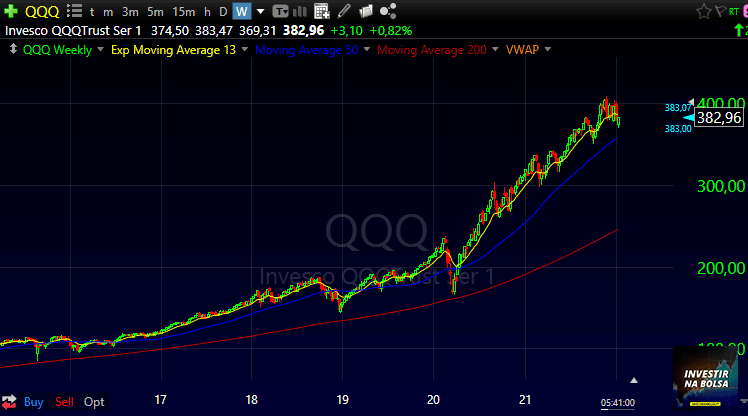The image size is (748, 416).
Task: Click the QQQ ticker symbol
Action: click(42, 11)
